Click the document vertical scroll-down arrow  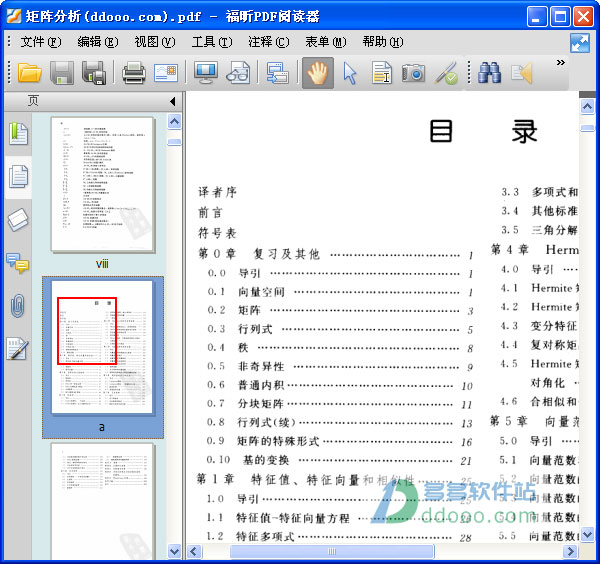point(587,535)
